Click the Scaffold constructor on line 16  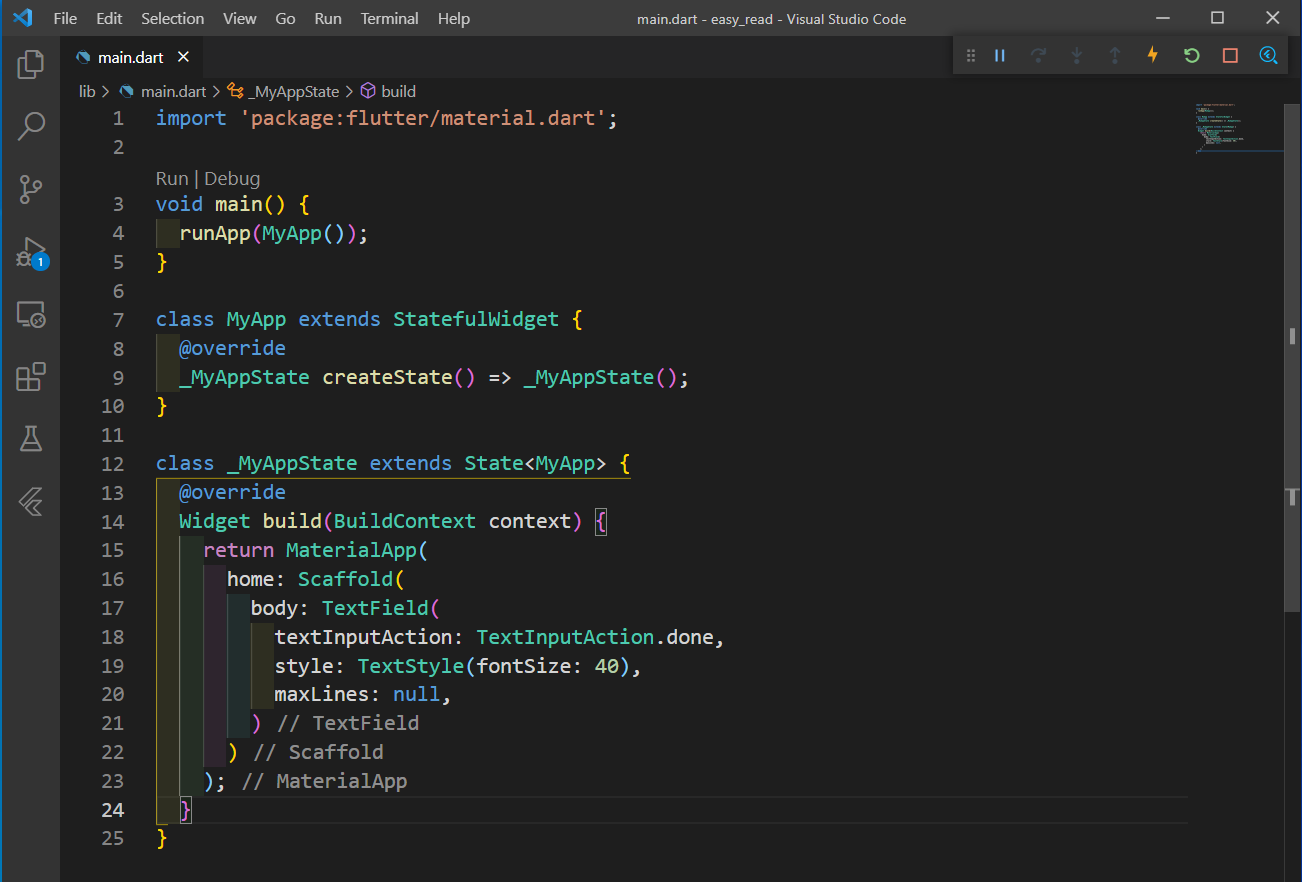coord(345,579)
